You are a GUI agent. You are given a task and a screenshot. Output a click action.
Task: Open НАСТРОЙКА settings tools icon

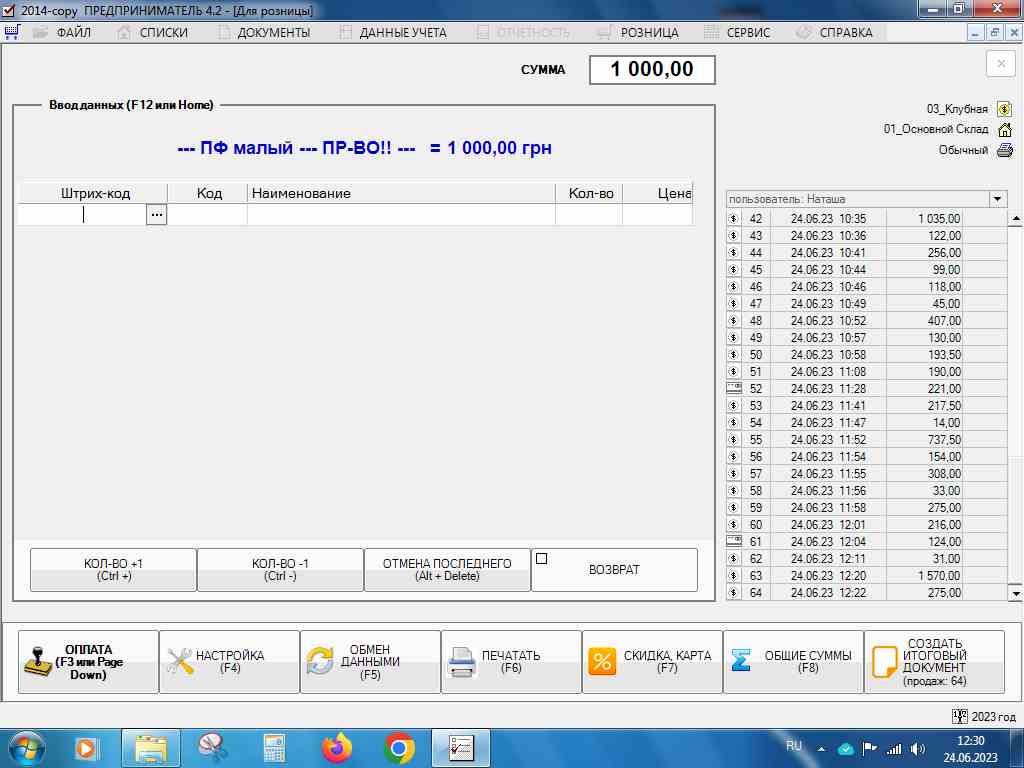(179, 662)
